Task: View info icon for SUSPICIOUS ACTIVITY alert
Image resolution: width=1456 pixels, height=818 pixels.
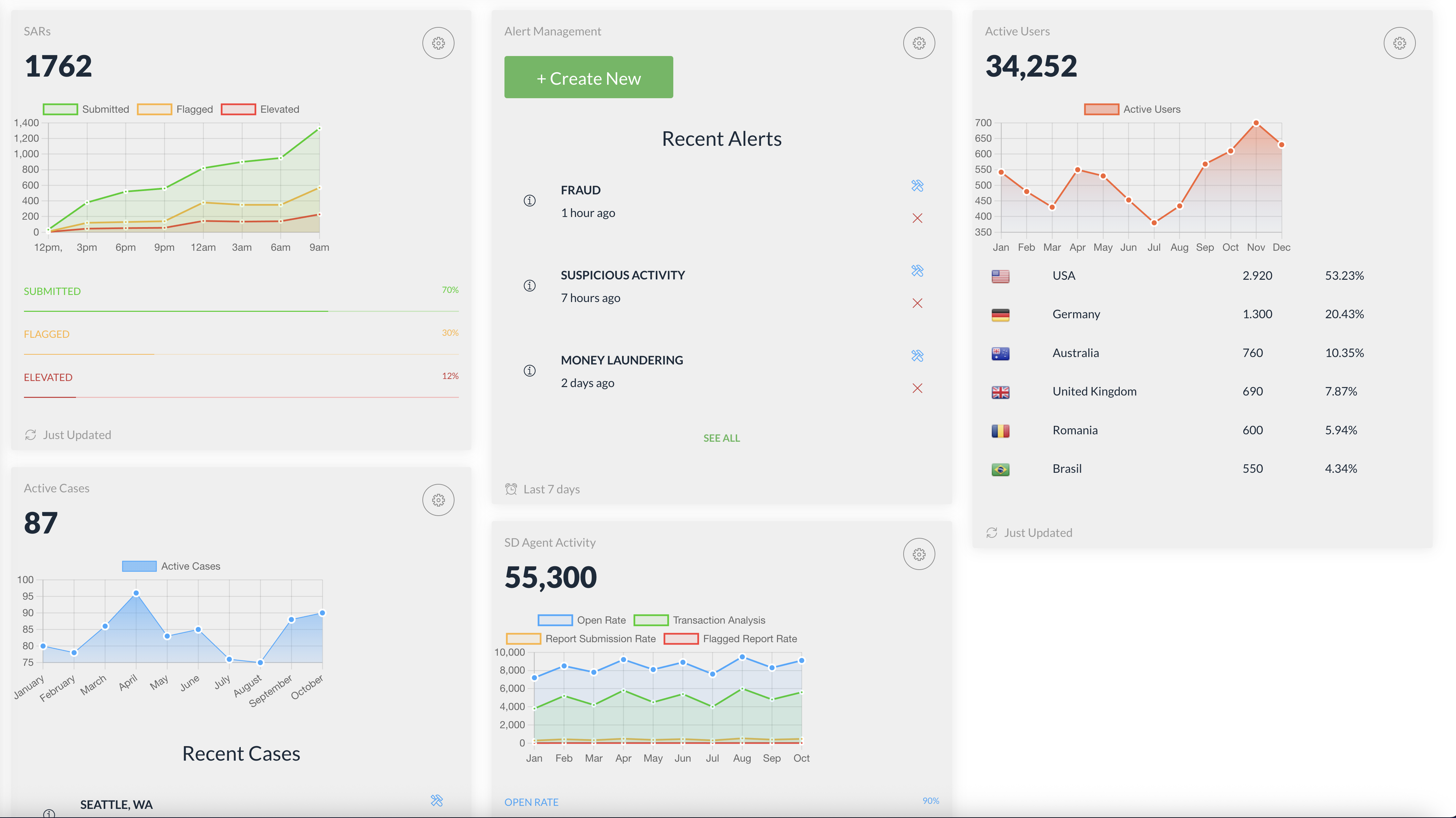Action: (529, 286)
